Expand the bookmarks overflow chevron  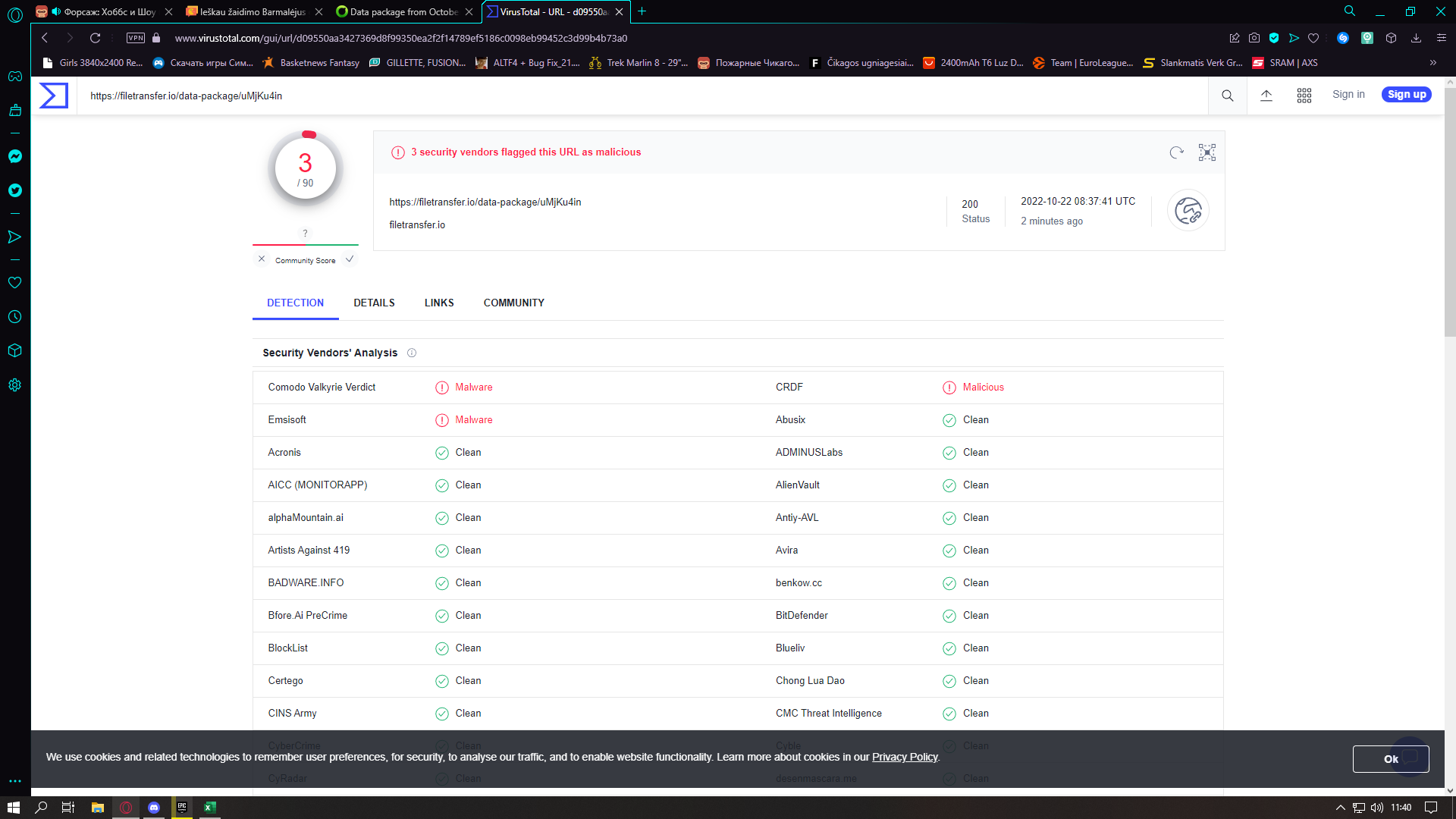tap(1433, 63)
